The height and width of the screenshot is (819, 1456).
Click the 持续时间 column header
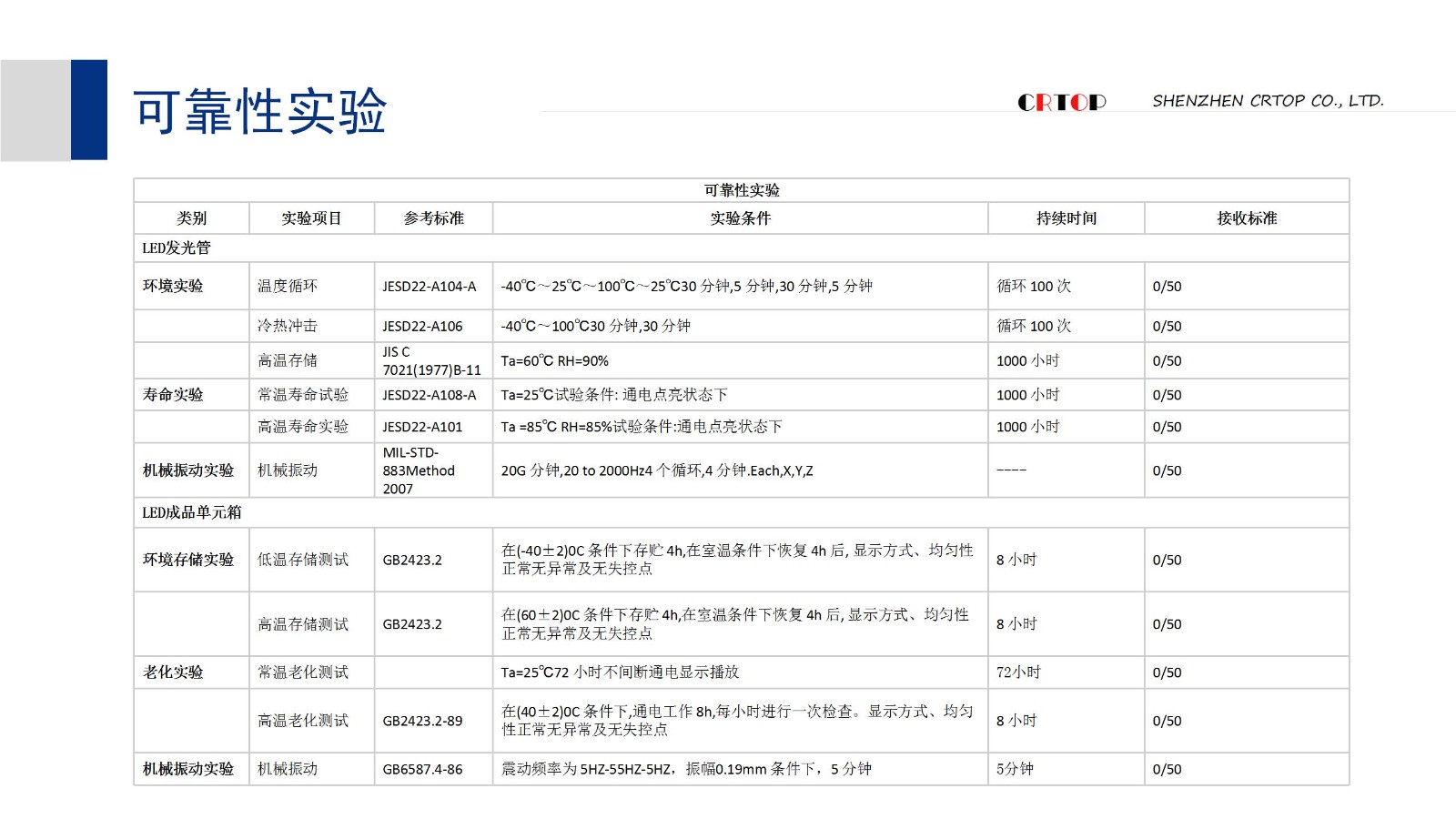(1066, 218)
